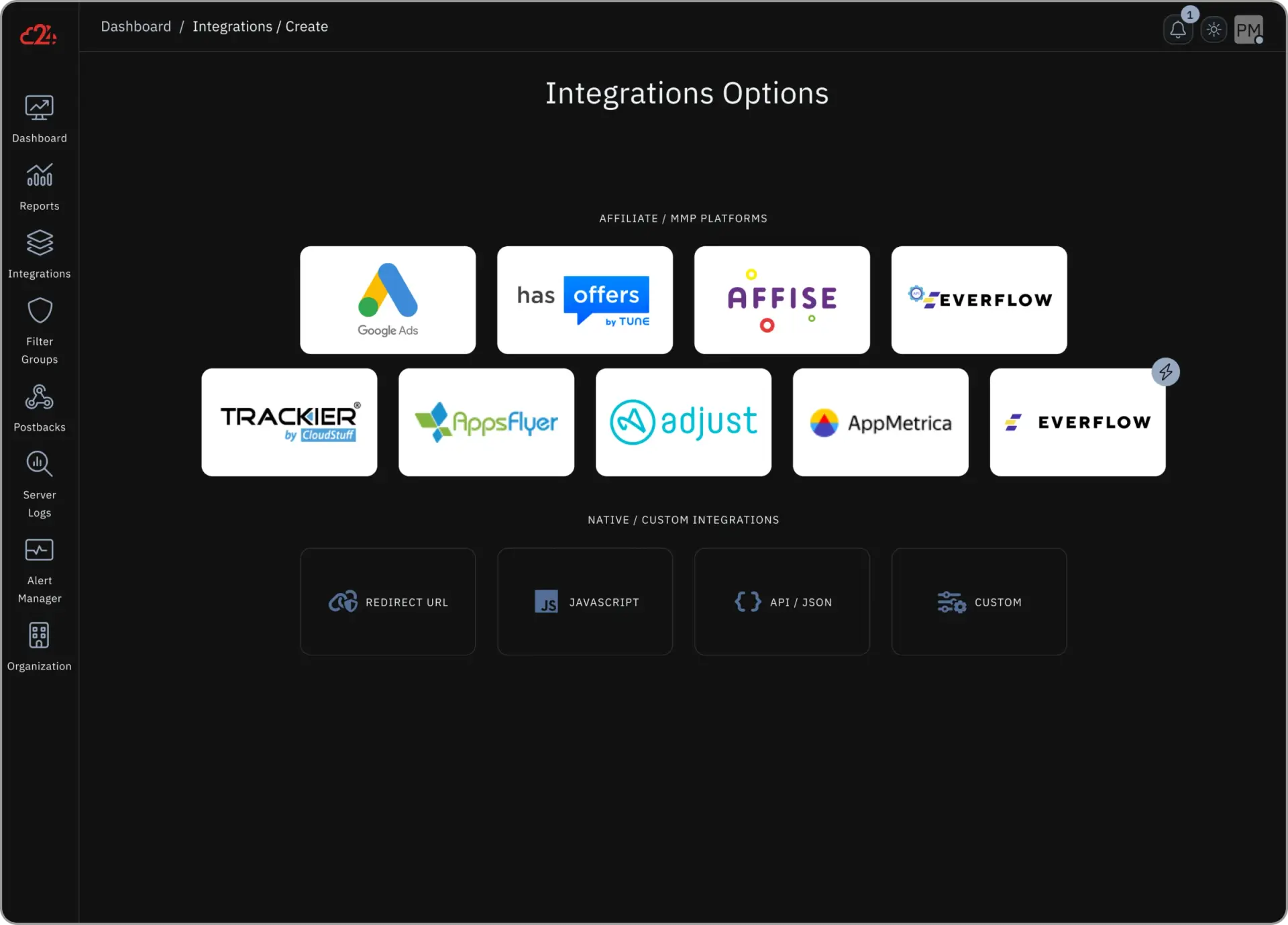The image size is (1288, 925).
Task: Click the red C2 logo
Action: click(x=38, y=34)
